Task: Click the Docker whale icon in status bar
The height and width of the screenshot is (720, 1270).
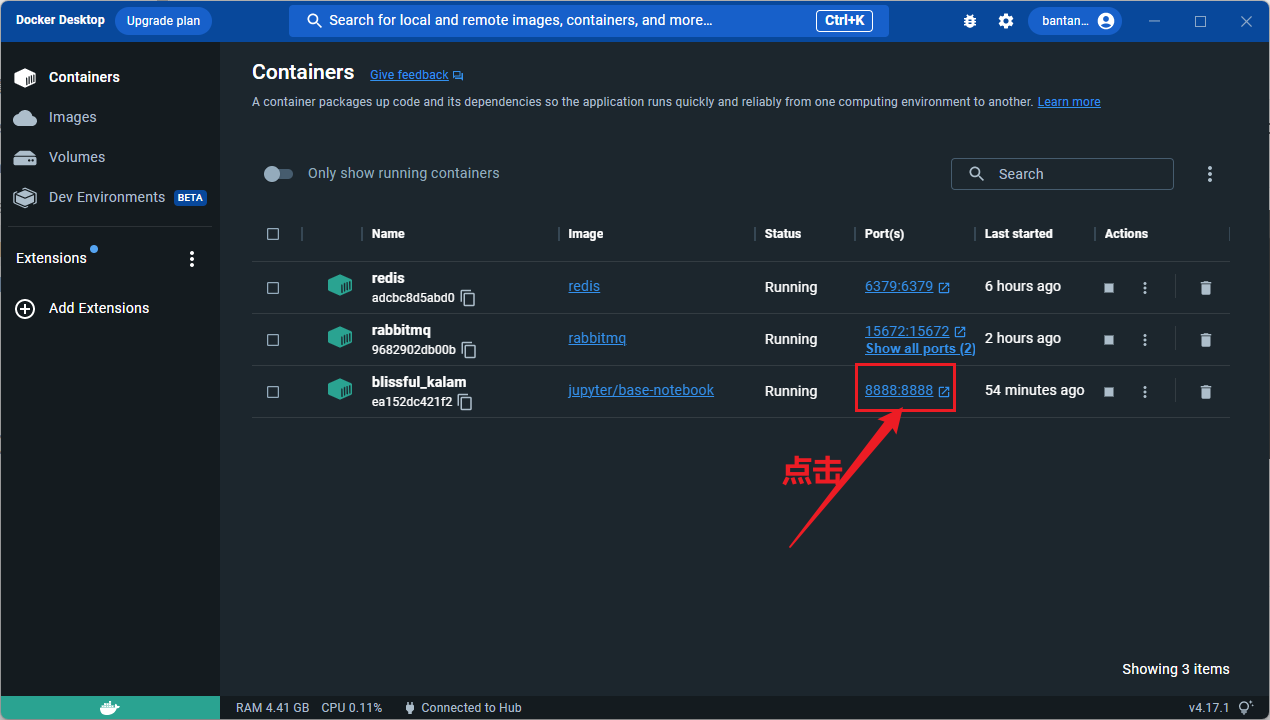Action: pyautogui.click(x=110, y=708)
